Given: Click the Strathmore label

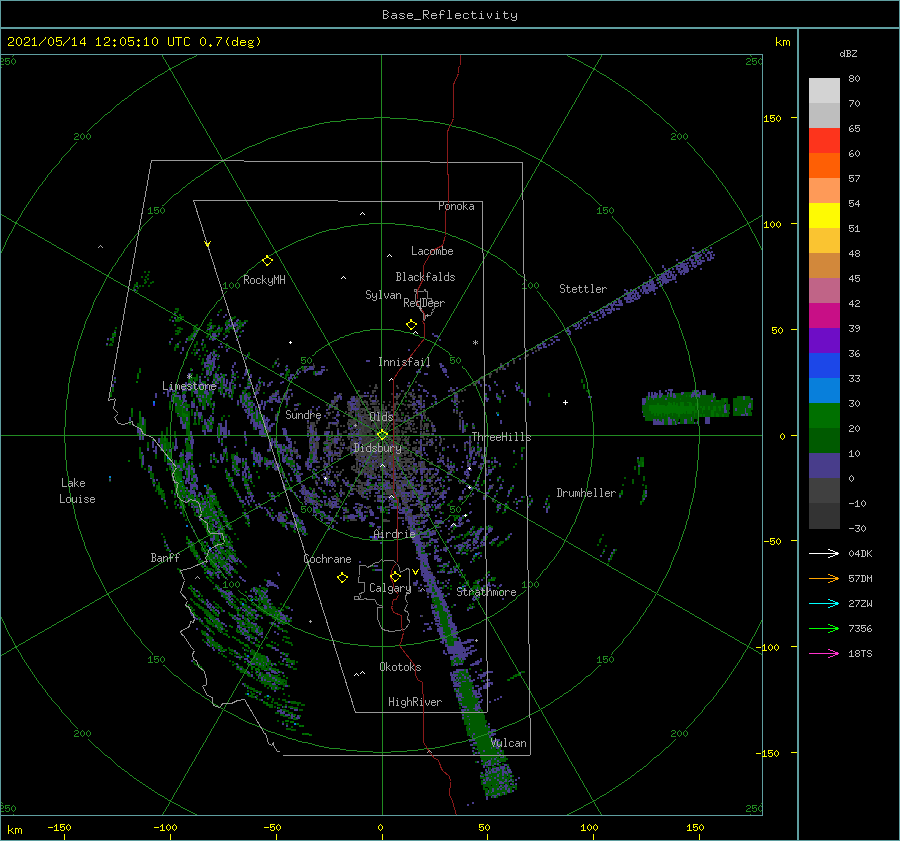Looking at the screenshot, I should click(x=486, y=592).
